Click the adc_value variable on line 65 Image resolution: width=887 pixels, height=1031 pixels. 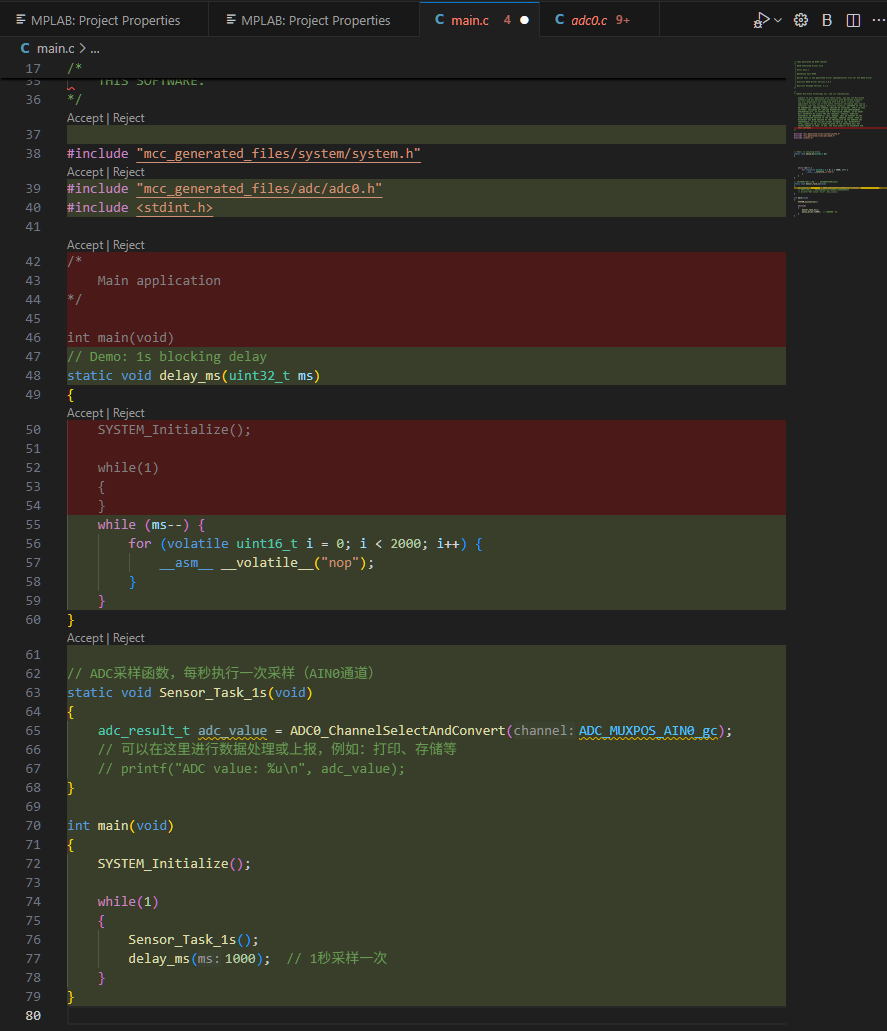tap(232, 731)
